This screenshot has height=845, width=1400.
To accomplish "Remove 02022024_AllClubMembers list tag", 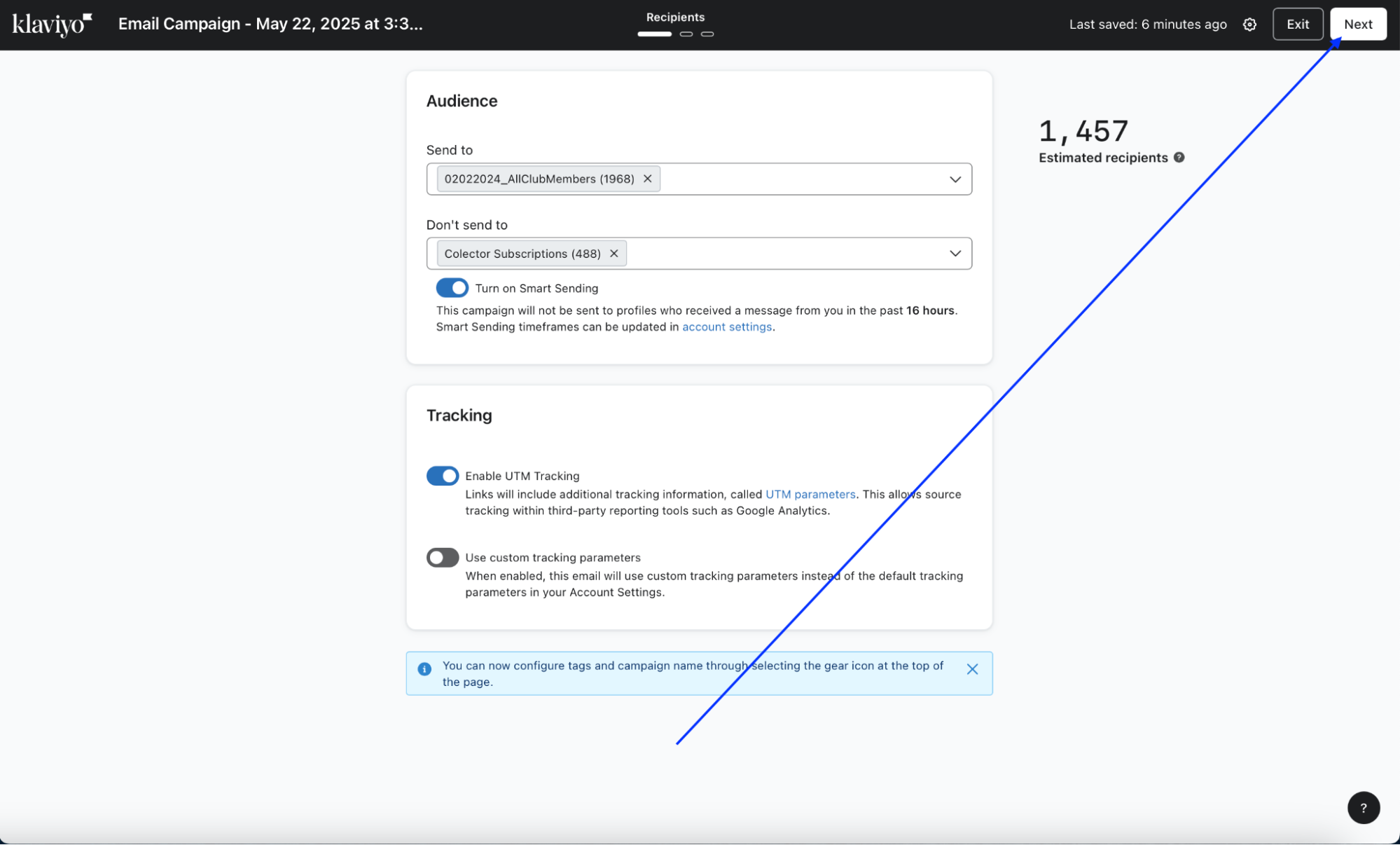I will click(648, 179).
